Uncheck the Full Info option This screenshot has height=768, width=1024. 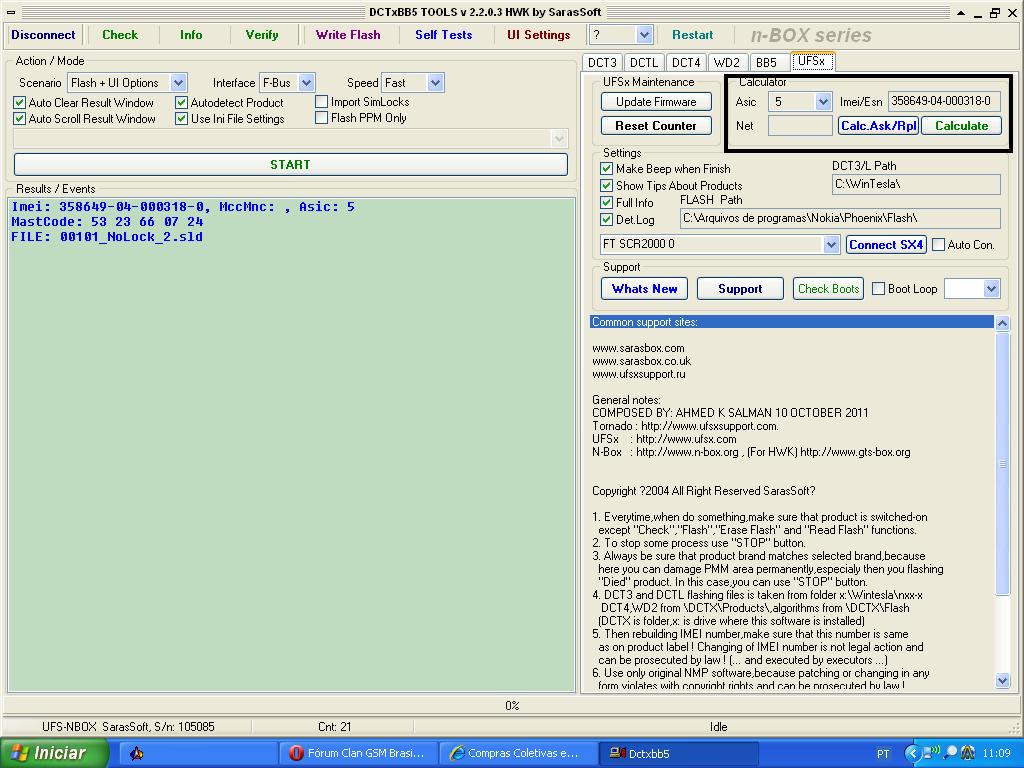point(607,202)
